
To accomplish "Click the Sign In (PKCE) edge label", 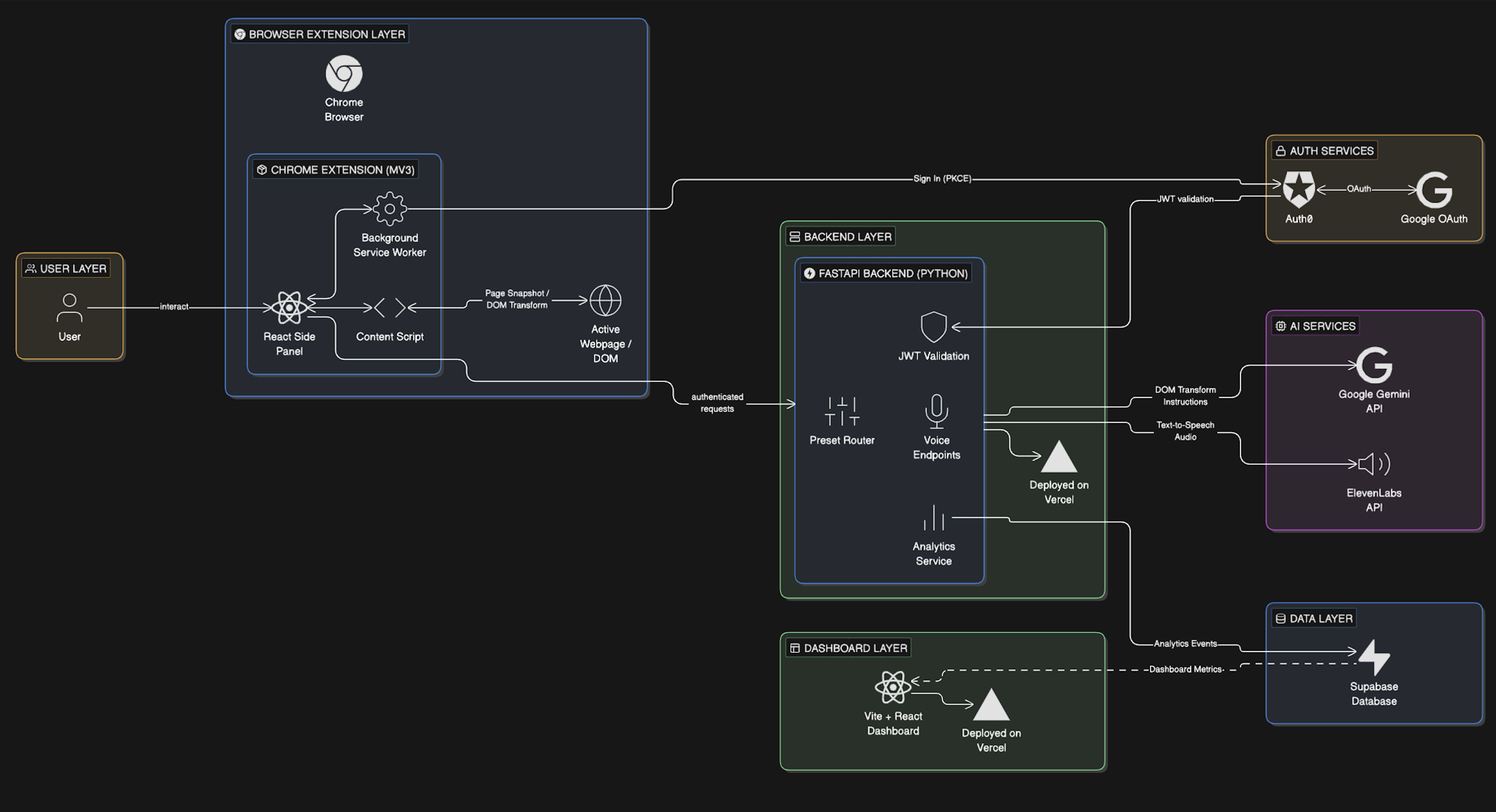I will pyautogui.click(x=941, y=179).
